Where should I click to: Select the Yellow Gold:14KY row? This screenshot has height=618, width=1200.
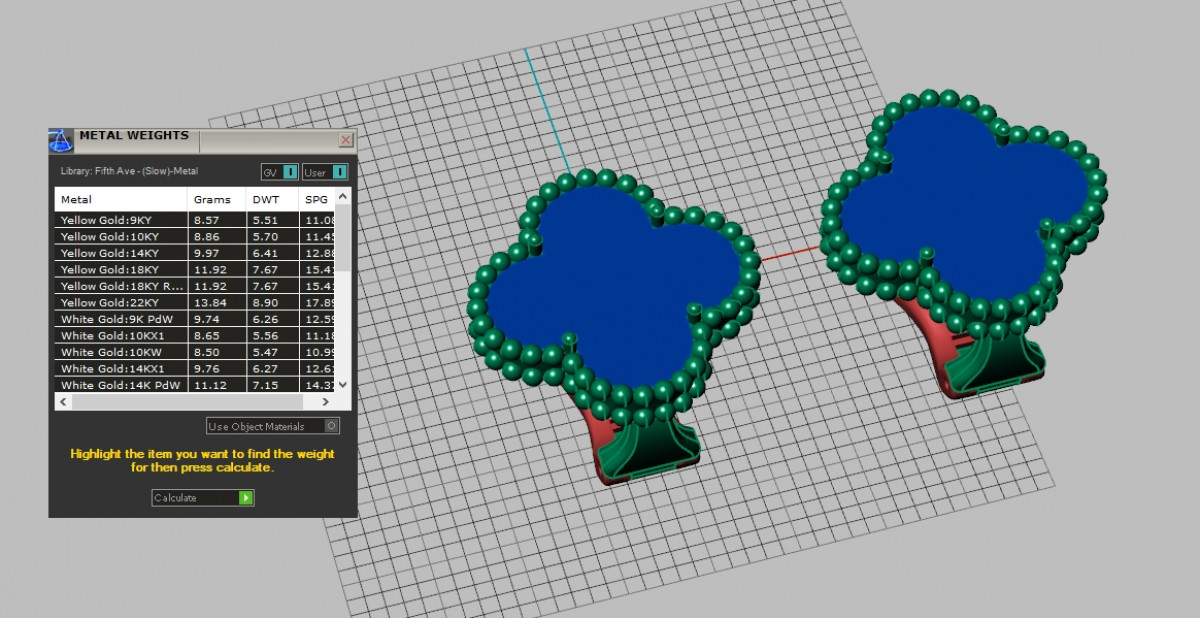pos(110,253)
